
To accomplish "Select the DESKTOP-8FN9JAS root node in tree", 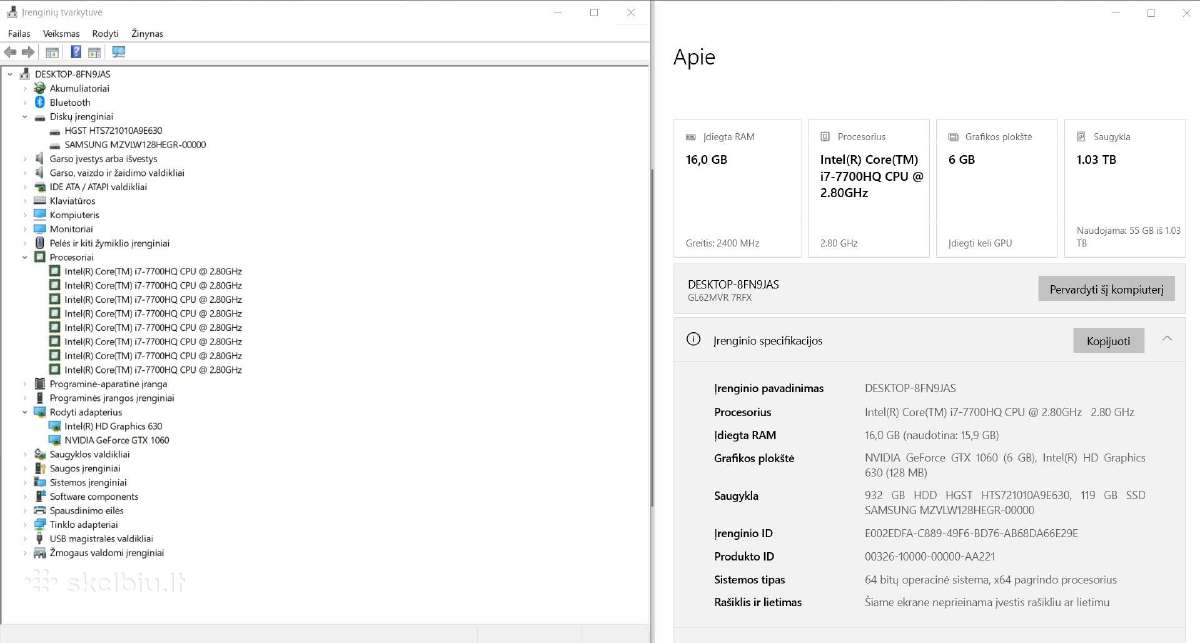I will tap(72, 74).
